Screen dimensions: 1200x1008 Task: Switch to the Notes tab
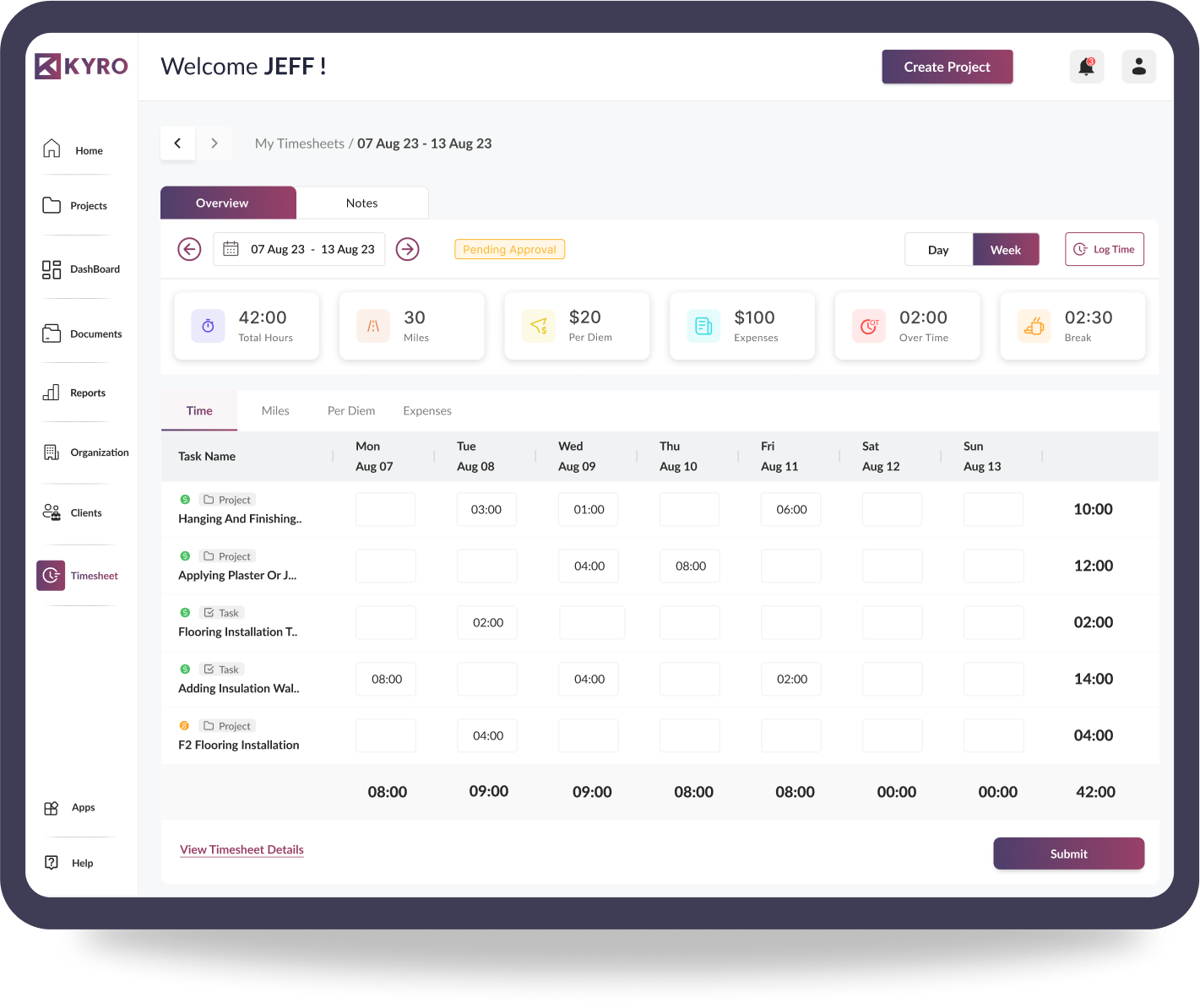pyautogui.click(x=362, y=203)
